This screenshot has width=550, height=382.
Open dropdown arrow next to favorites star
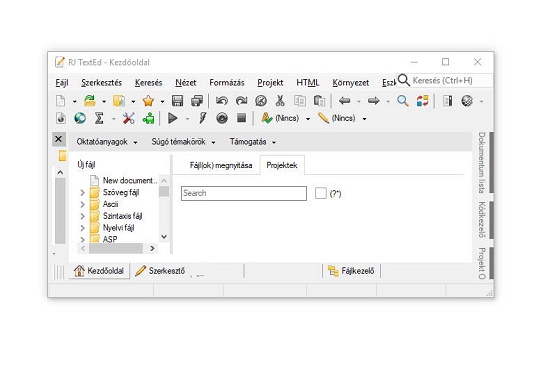162,102
